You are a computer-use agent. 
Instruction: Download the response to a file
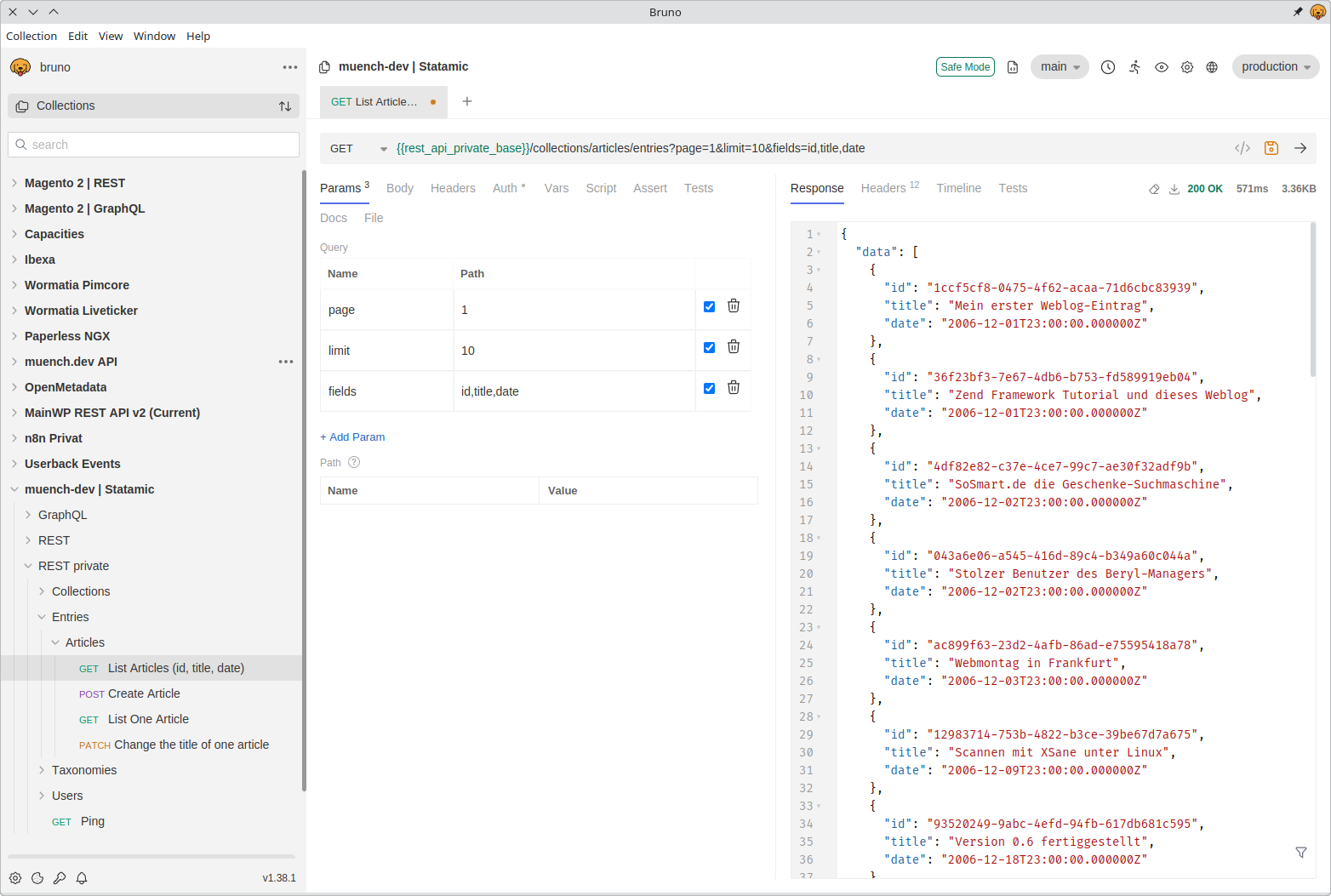1174,189
